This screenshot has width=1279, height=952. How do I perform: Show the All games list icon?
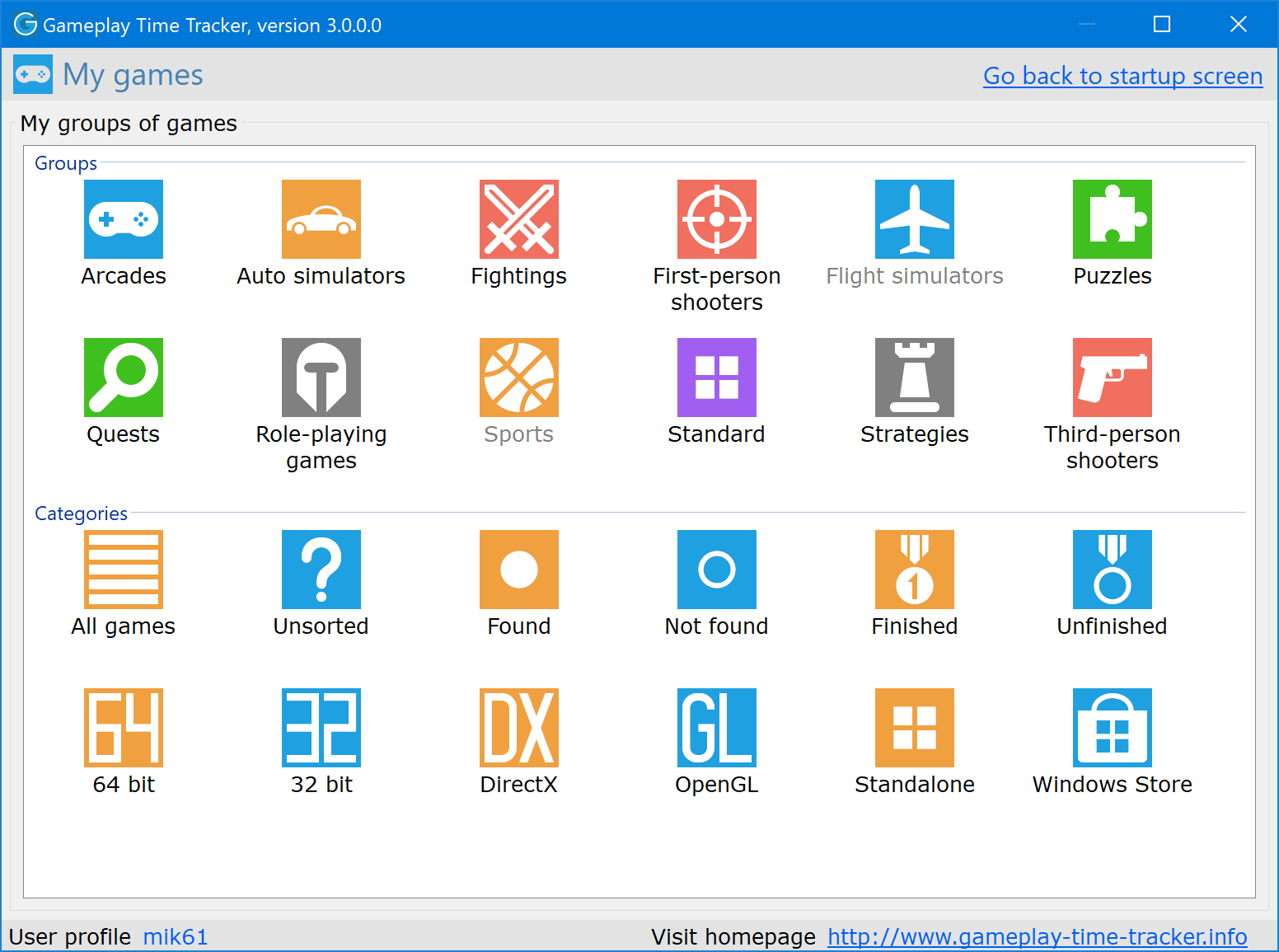tap(124, 570)
